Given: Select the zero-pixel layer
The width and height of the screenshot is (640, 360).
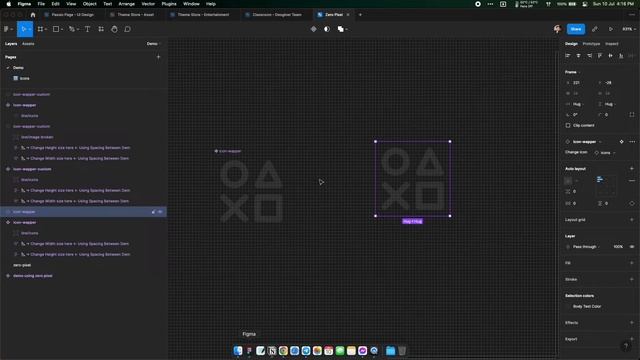Looking at the screenshot, I should pyautogui.click(x=22, y=265).
